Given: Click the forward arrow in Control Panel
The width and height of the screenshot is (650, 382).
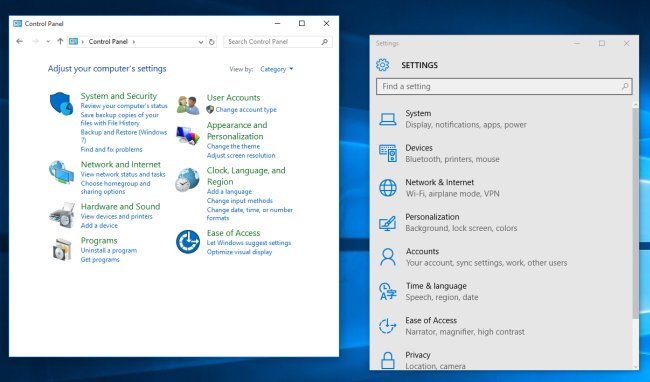Looking at the screenshot, I should pyautogui.click(x=35, y=41).
